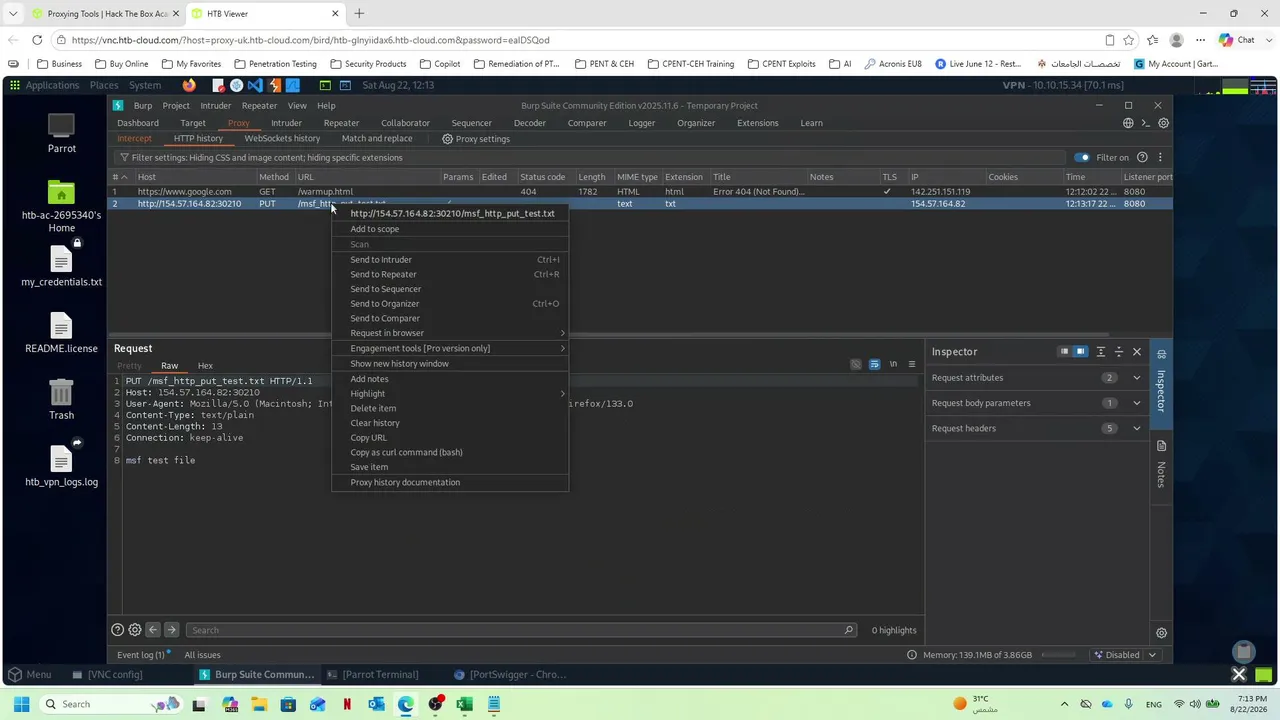Open the Decoder main tab

tap(530, 123)
